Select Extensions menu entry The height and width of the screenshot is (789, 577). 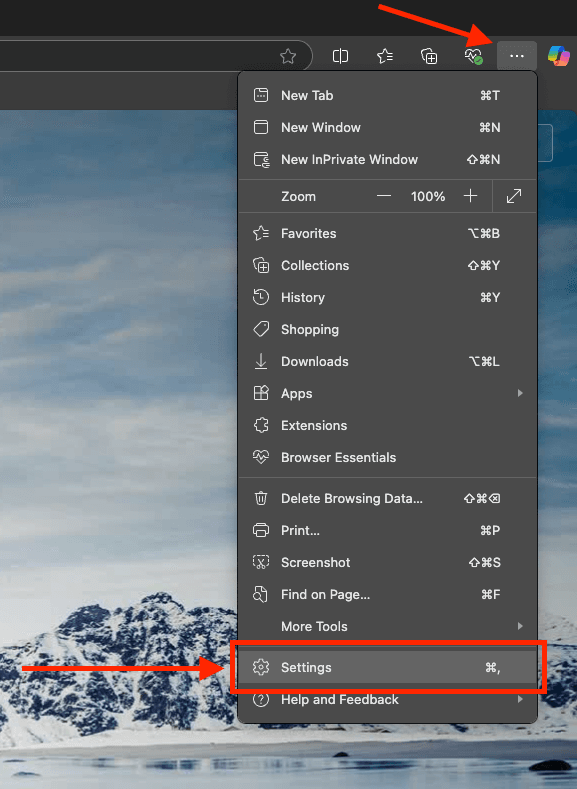tap(387, 425)
